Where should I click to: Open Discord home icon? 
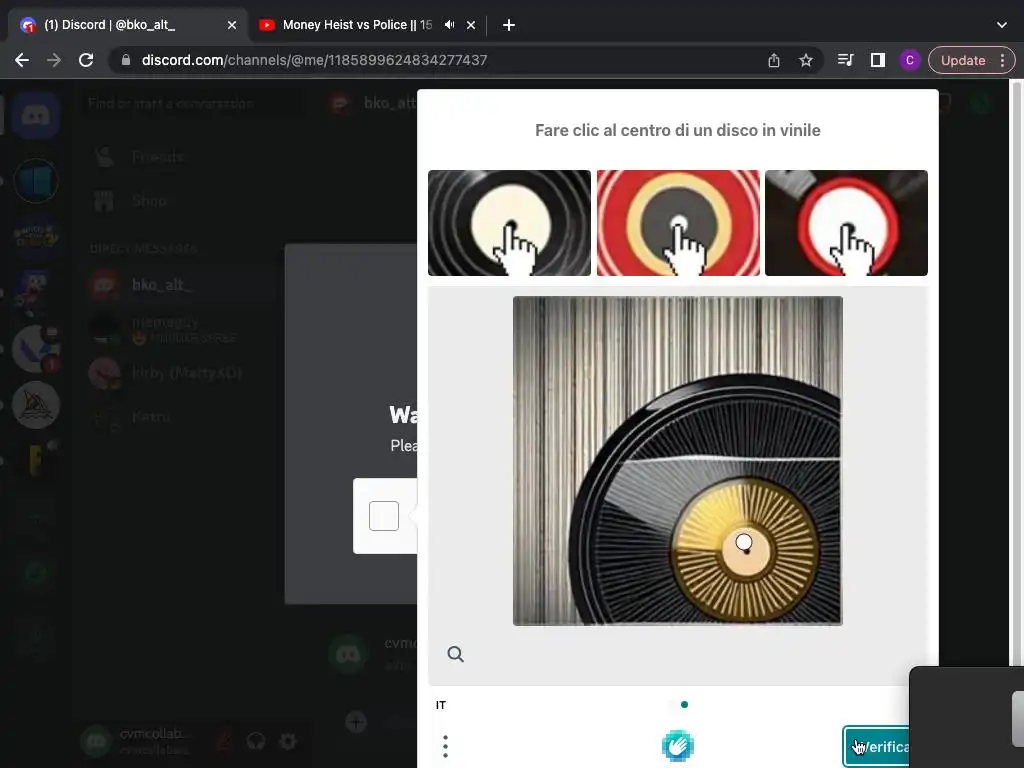(x=36, y=116)
